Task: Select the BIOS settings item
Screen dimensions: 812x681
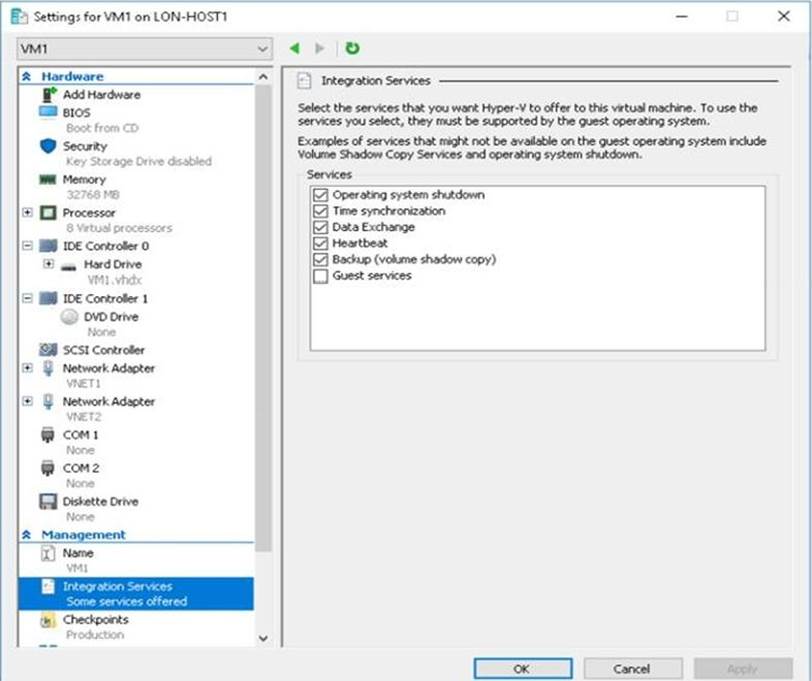Action: tap(76, 113)
